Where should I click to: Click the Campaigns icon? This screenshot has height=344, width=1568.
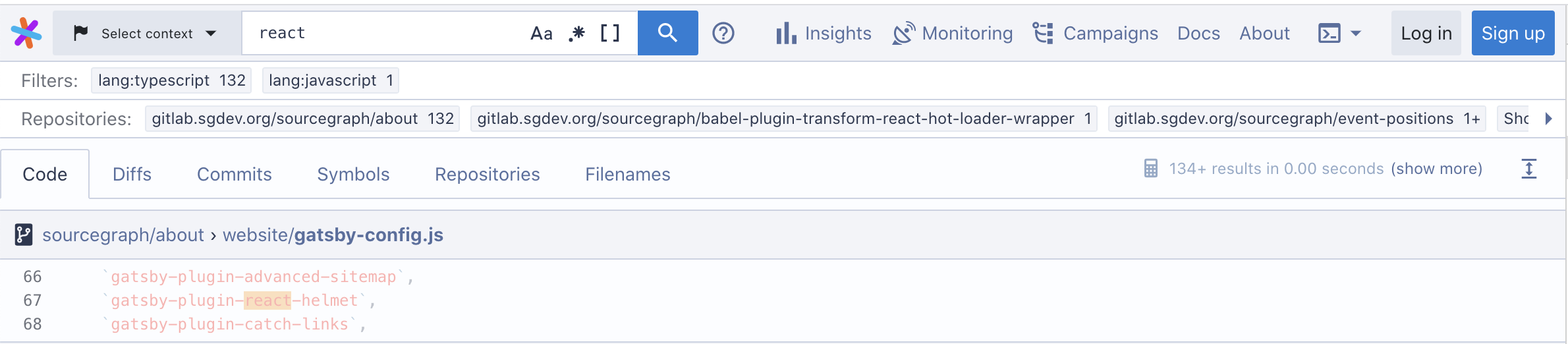click(1043, 33)
